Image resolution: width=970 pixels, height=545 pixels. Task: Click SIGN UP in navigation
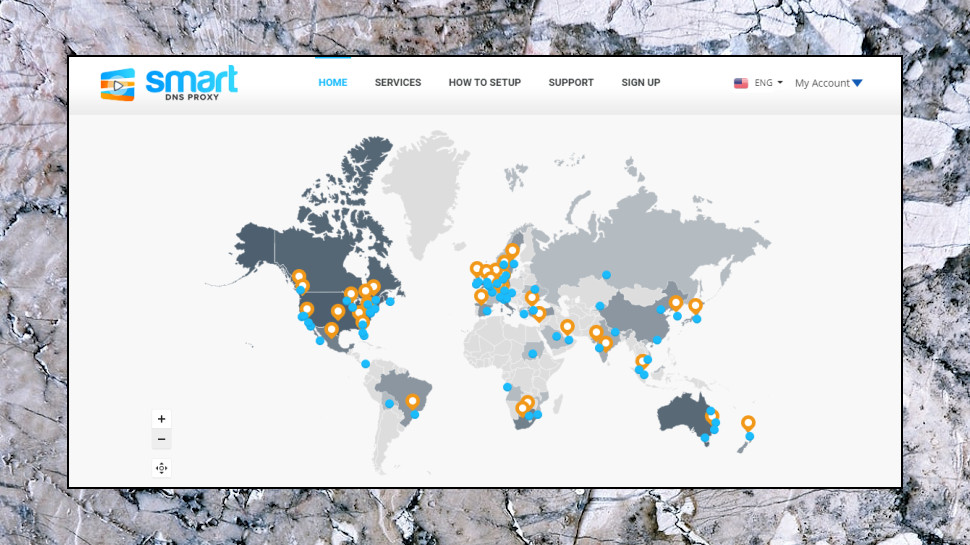point(641,83)
